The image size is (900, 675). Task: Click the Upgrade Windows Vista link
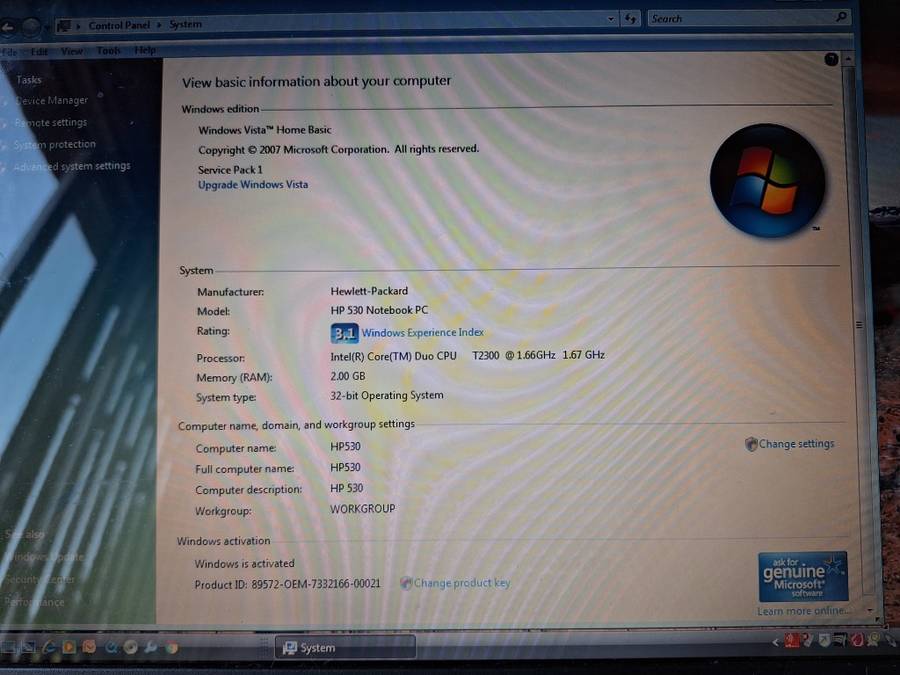[253, 185]
